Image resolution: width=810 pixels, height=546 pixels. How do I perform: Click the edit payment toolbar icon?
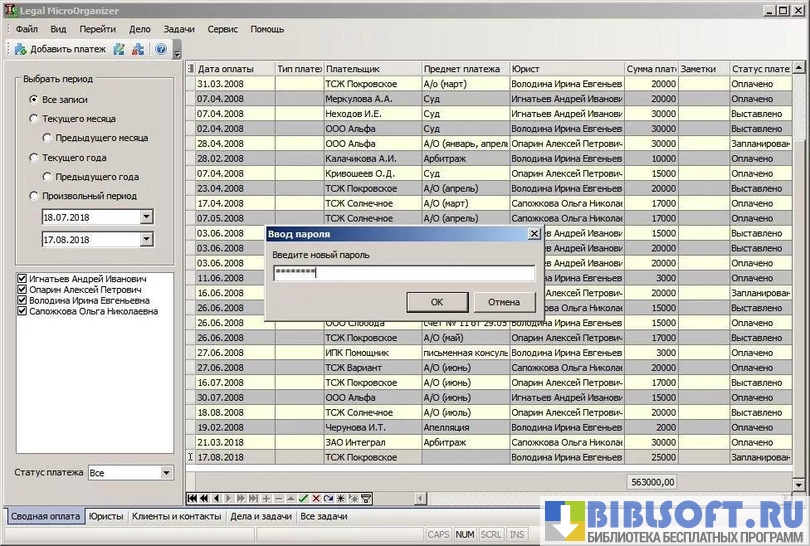(119, 49)
